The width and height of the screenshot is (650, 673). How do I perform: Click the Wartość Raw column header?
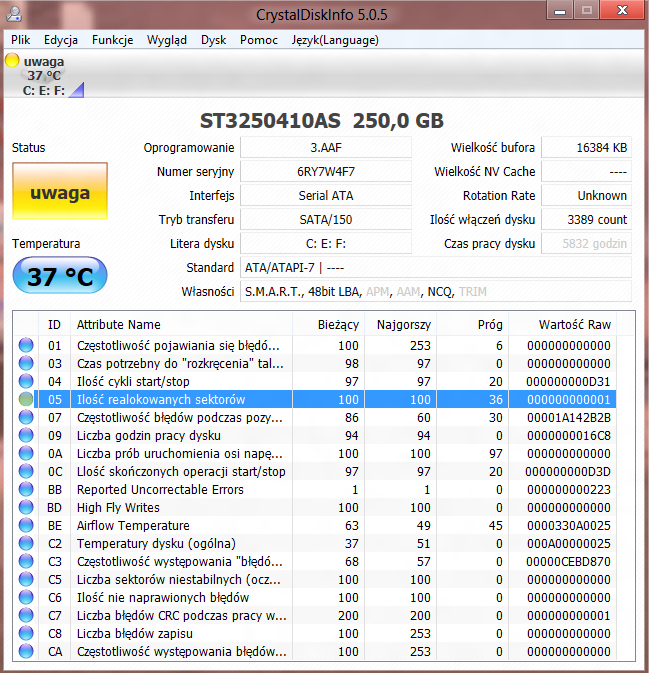pos(562,324)
